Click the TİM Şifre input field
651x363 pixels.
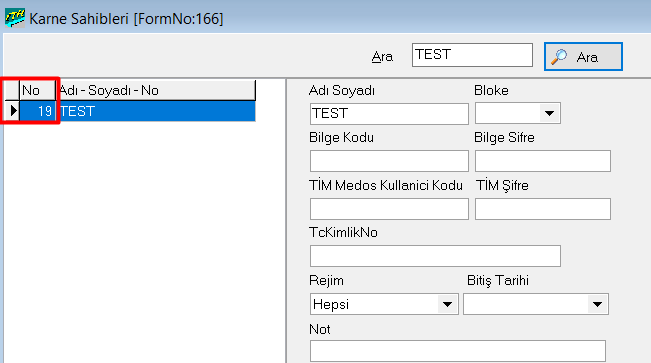(x=543, y=208)
